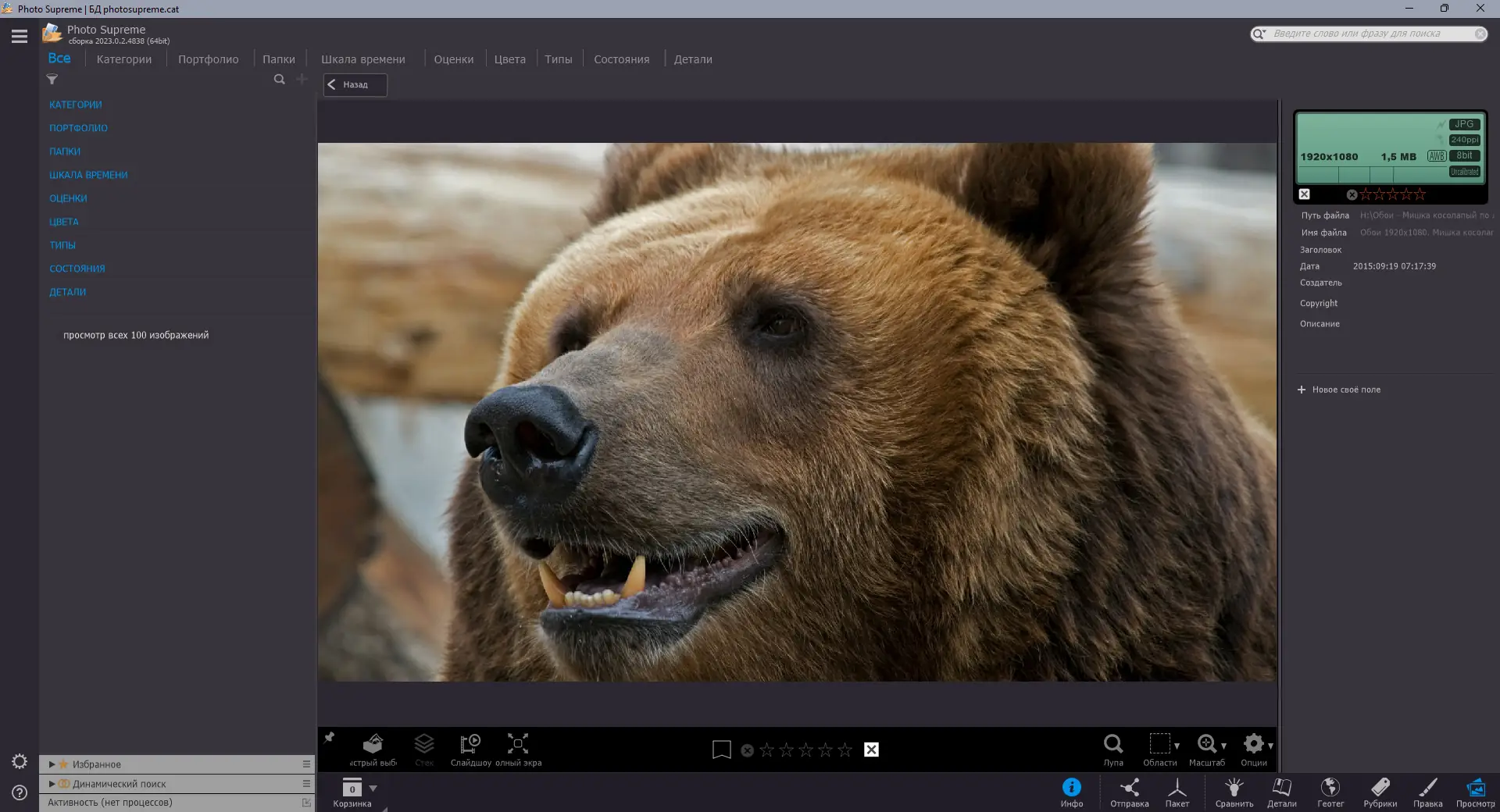This screenshot has width=1500, height=812.
Task: Click the filter funnel icon
Action: click(52, 80)
